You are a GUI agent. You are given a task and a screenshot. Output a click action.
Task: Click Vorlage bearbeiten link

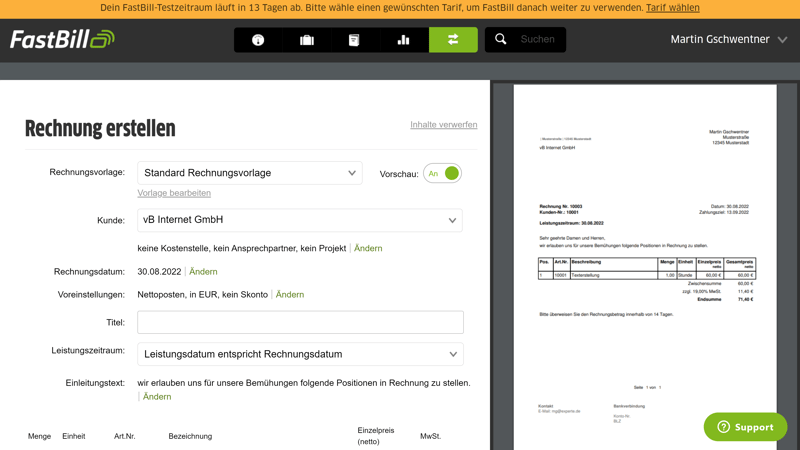(174, 193)
